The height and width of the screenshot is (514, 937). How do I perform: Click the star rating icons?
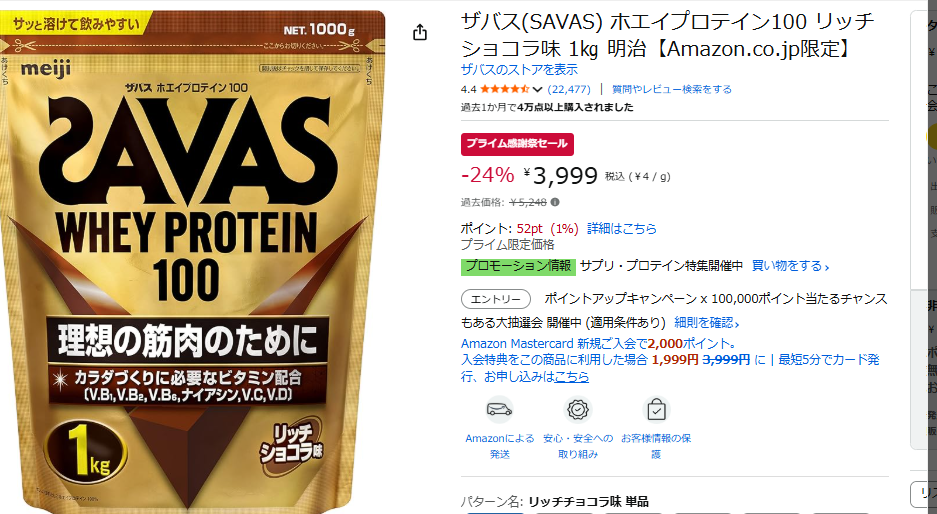point(504,89)
